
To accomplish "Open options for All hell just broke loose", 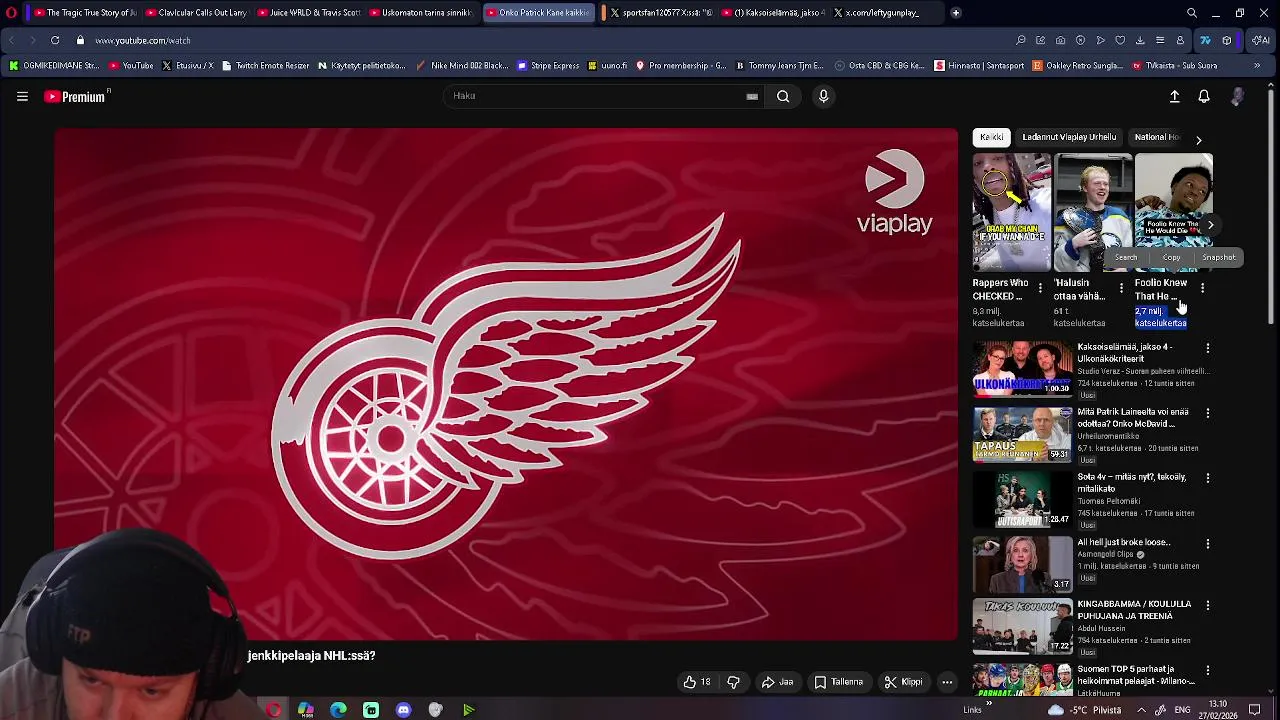I will pyautogui.click(x=1208, y=544).
